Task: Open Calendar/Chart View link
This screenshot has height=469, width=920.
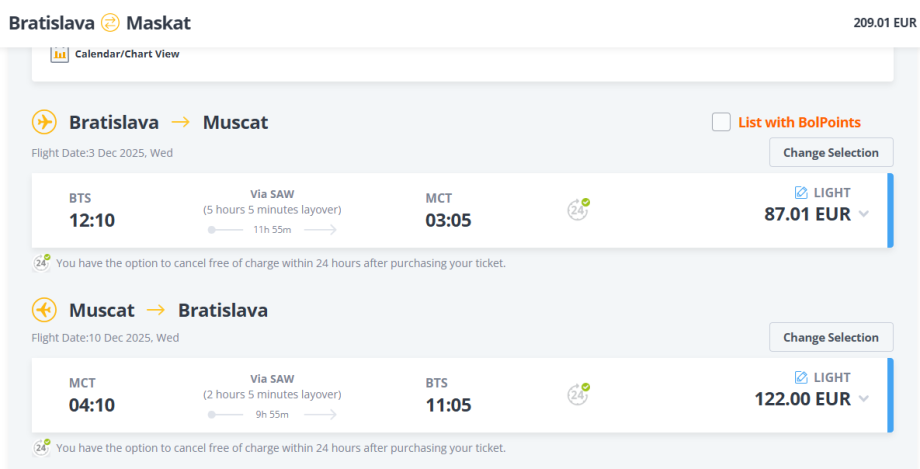Action: [127, 54]
